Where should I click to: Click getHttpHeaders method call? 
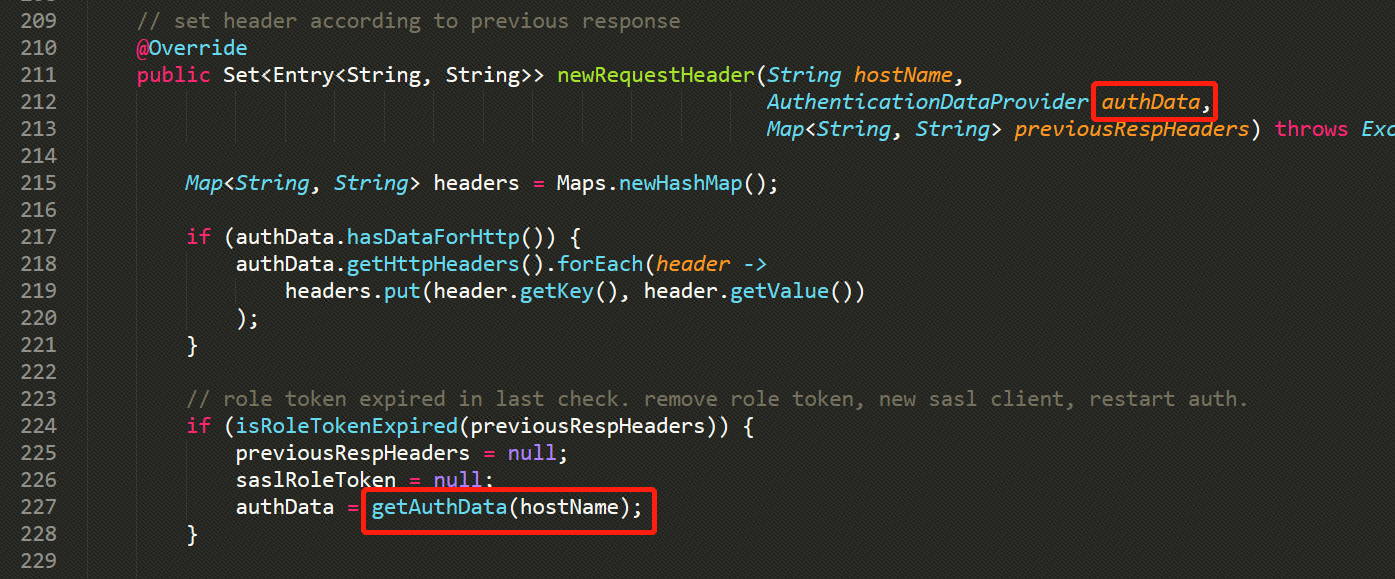point(433,264)
